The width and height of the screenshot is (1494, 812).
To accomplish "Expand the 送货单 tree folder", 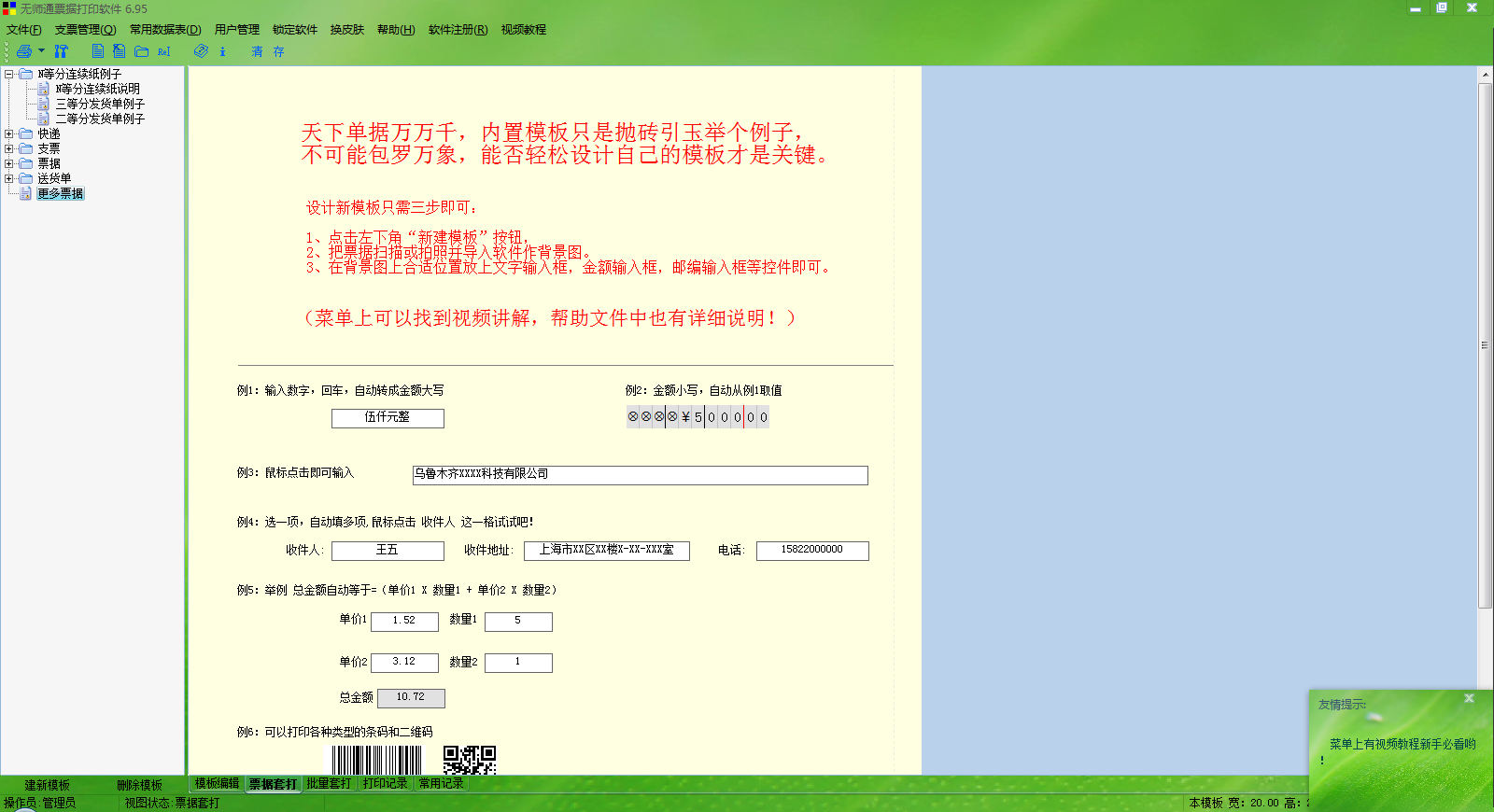I will [8, 178].
